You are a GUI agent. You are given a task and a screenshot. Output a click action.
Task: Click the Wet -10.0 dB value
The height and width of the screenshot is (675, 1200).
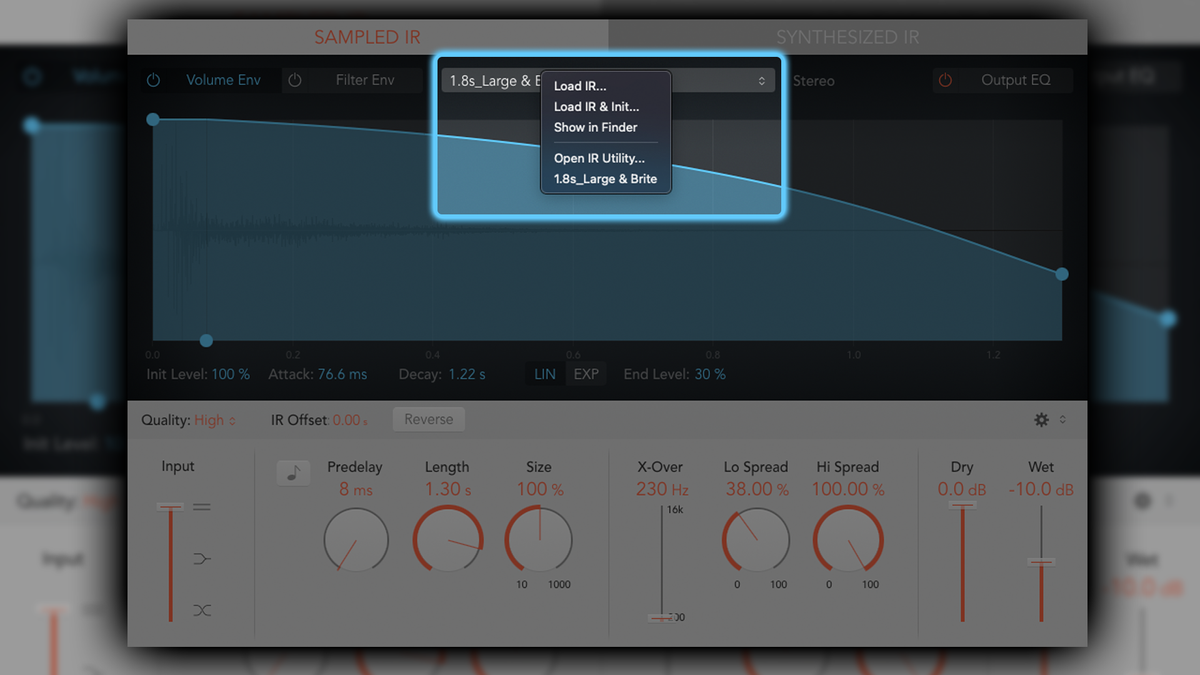pos(1041,489)
